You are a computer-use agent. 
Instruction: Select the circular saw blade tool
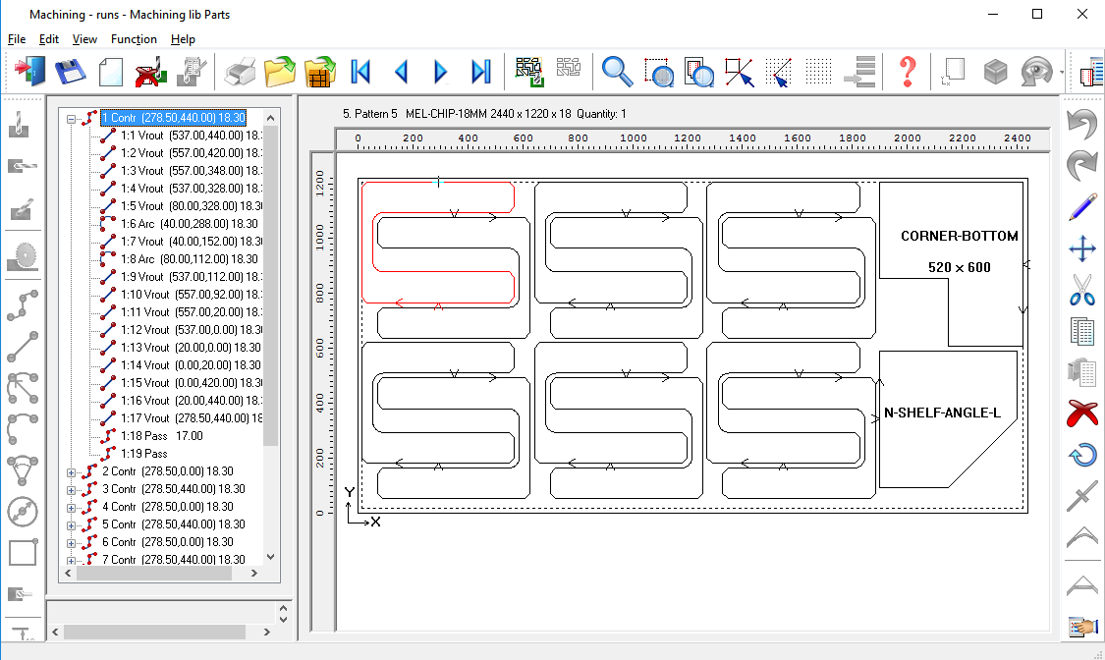click(x=23, y=256)
